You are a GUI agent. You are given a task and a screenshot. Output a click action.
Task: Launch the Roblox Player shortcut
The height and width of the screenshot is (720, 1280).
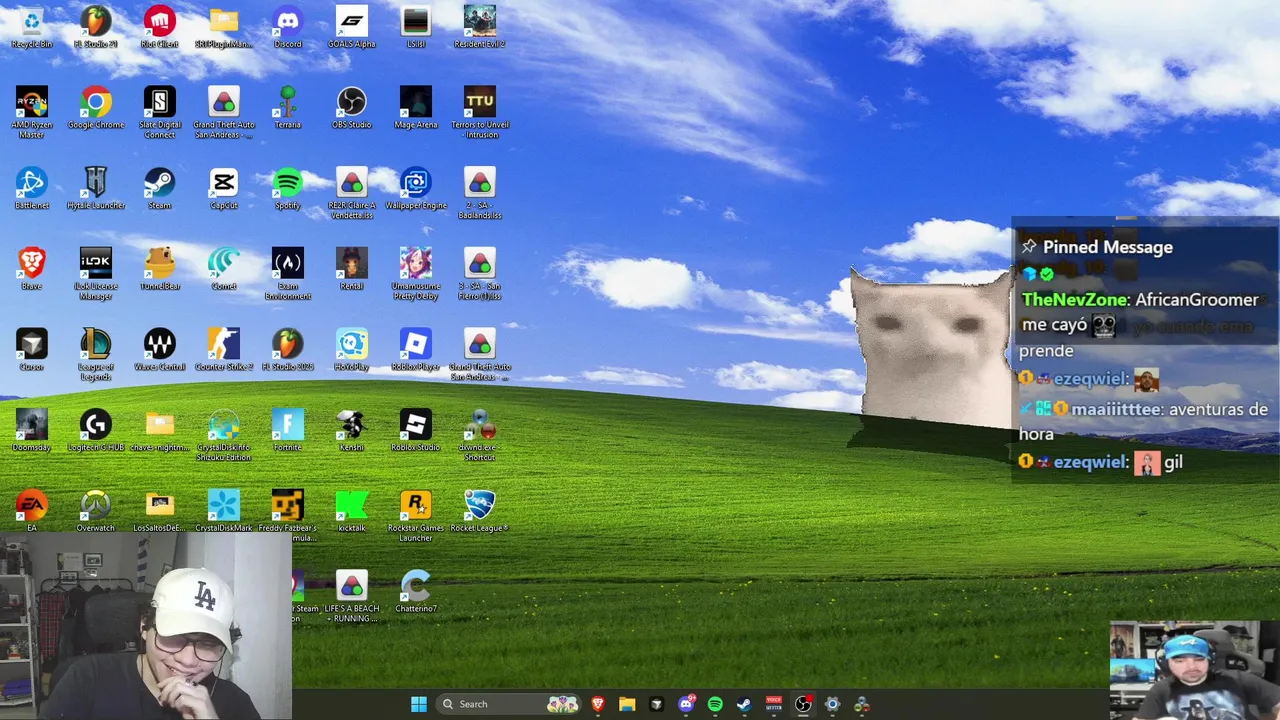coord(416,350)
